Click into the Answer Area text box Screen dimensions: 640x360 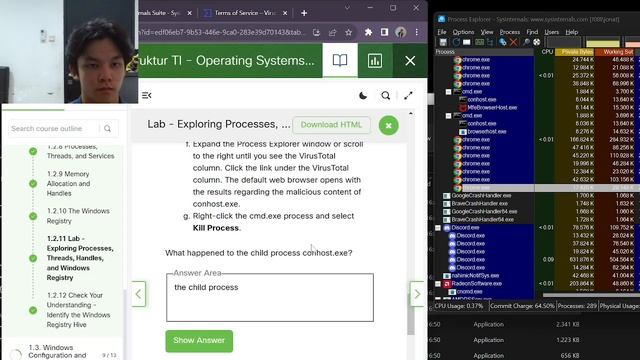[x=270, y=298]
